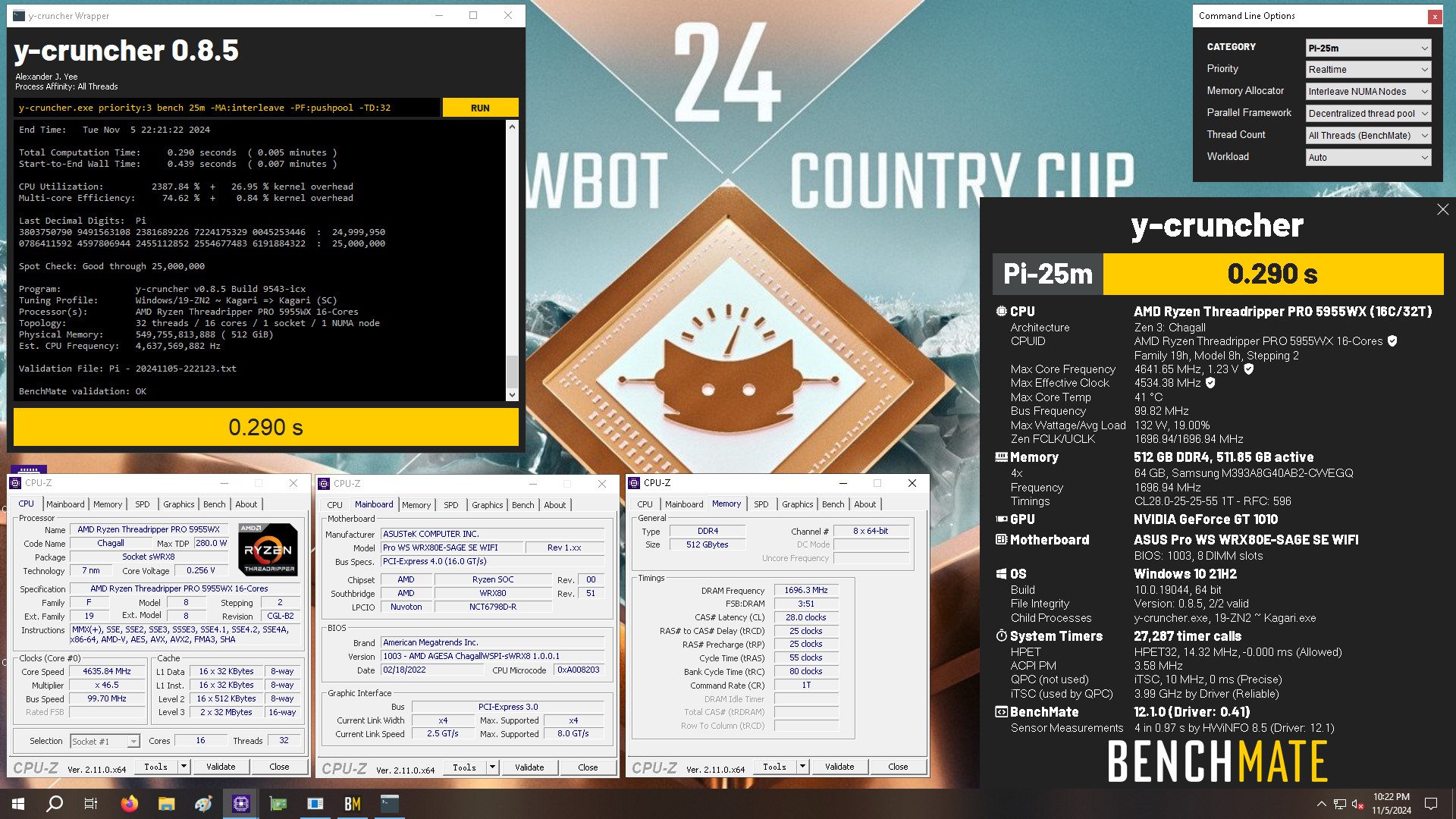Screen dimensions: 1456x819
Task: Expand Tools arrow in left CPU-Z window
Action: (x=184, y=767)
